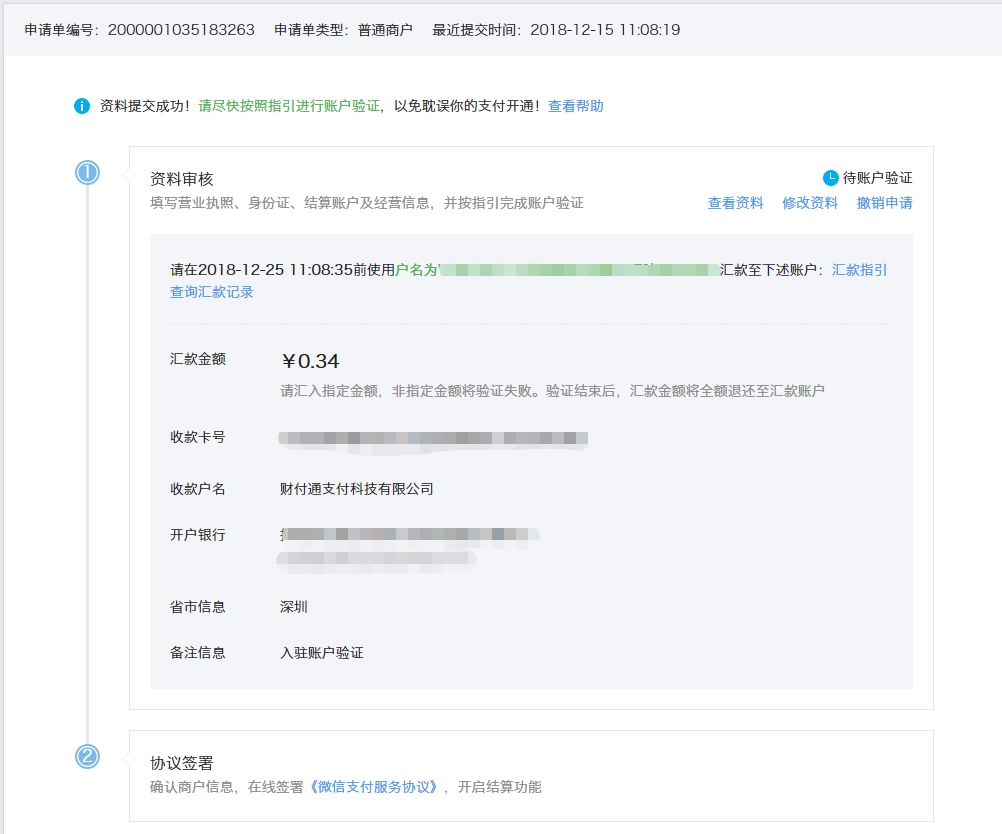
Task: Click the remark value 入驻账户验证
Action: [x=322, y=653]
